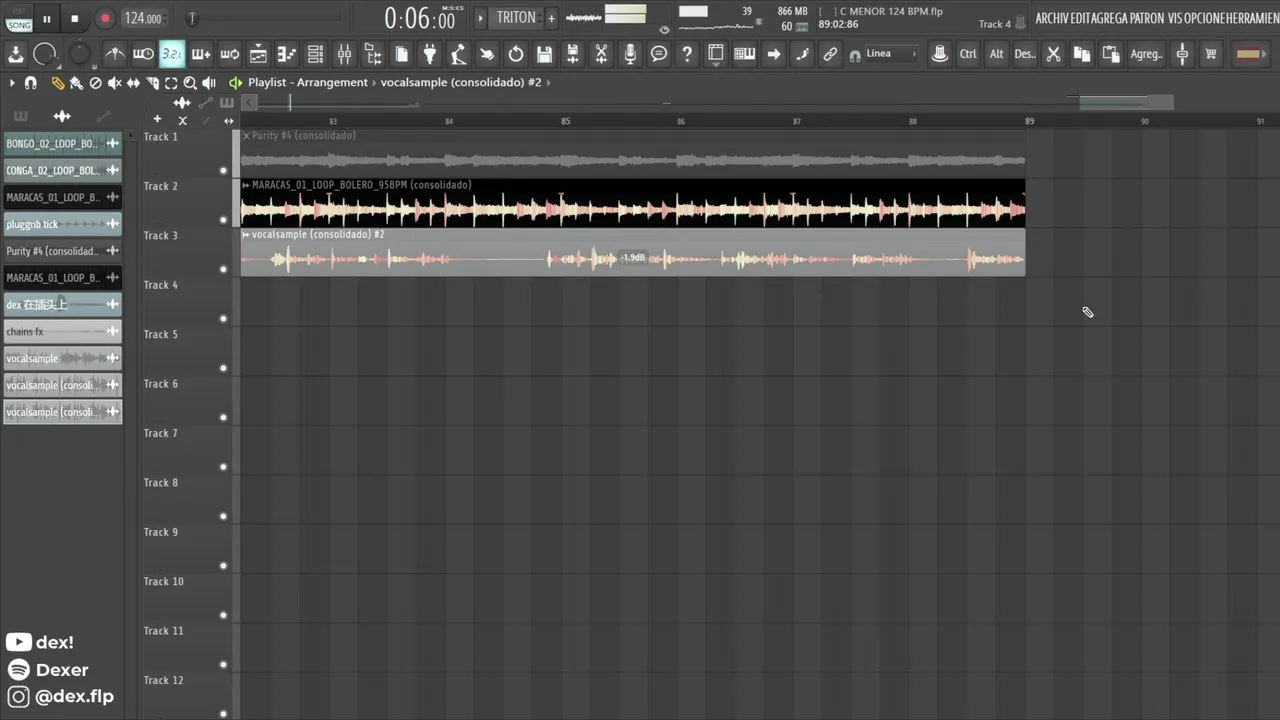Screen dimensions: 1280x720
Task: Click the microphone recording icon
Action: tap(630, 54)
